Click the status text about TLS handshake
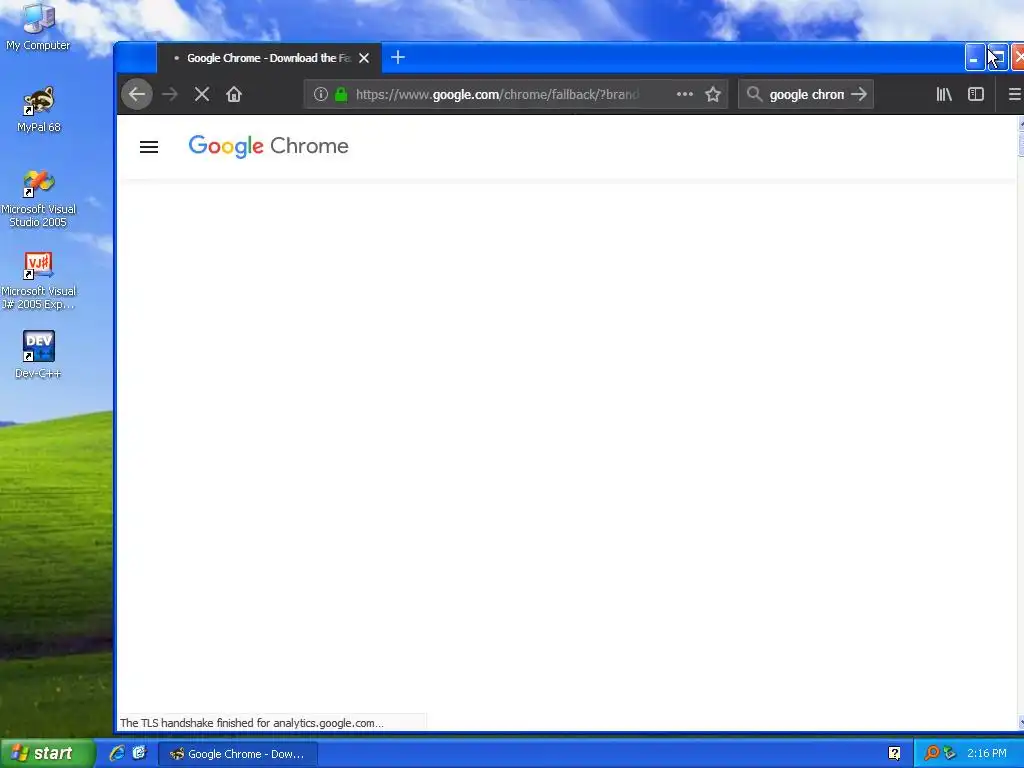1024x768 pixels. tap(251, 723)
